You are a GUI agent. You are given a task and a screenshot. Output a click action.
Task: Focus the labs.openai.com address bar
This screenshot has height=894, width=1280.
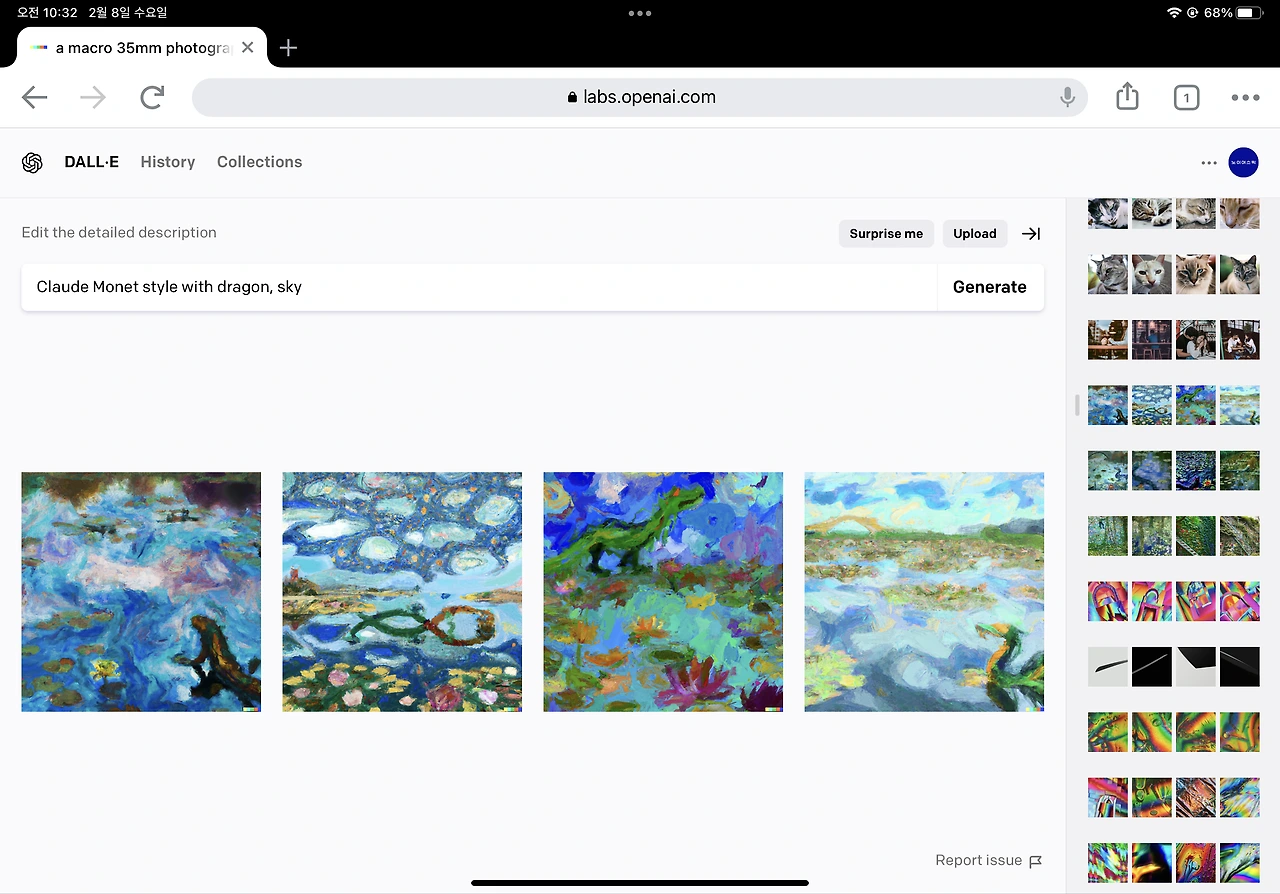pyautogui.click(x=640, y=97)
